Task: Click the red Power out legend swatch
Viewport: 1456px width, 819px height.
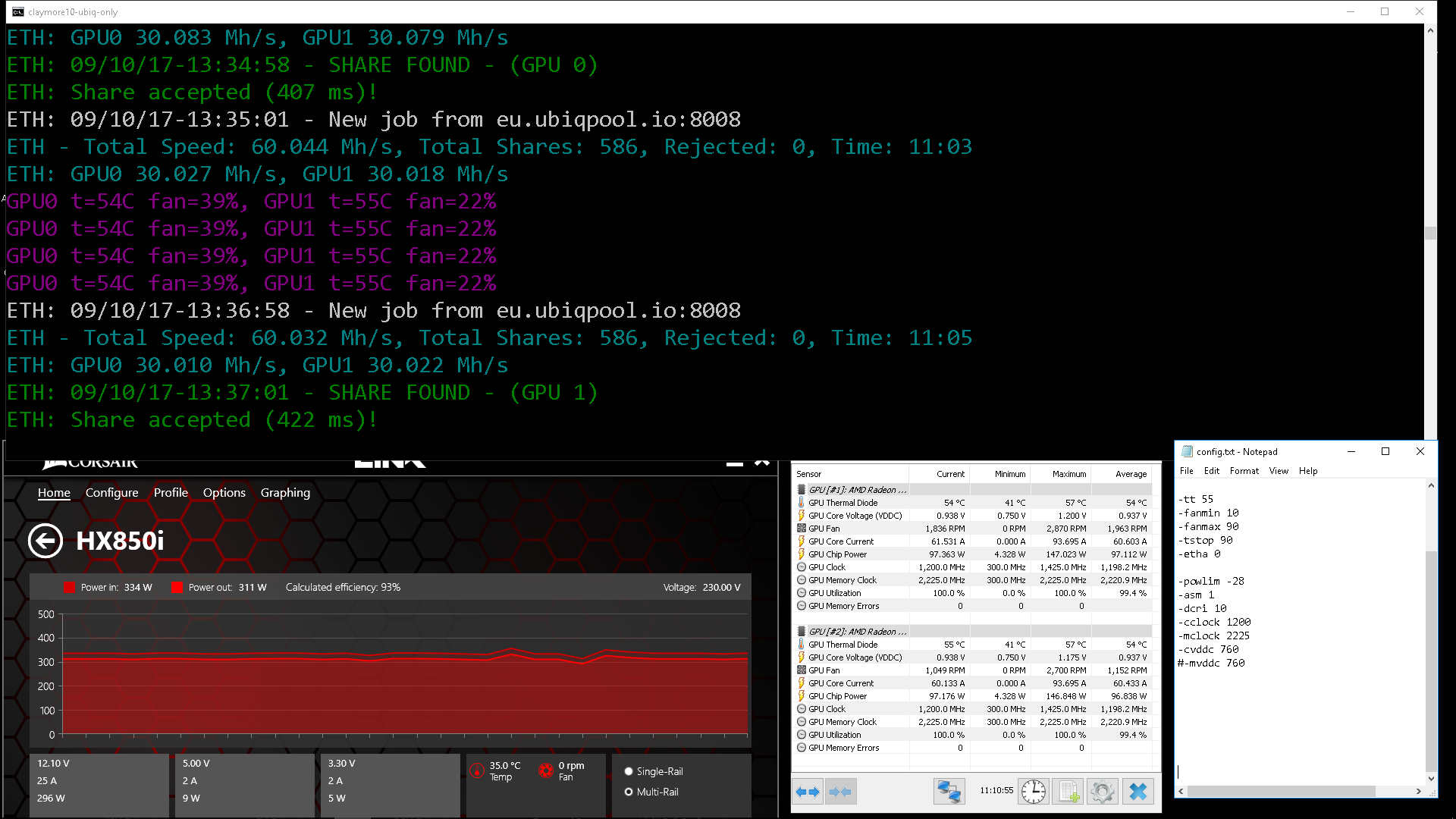Action: (x=177, y=588)
